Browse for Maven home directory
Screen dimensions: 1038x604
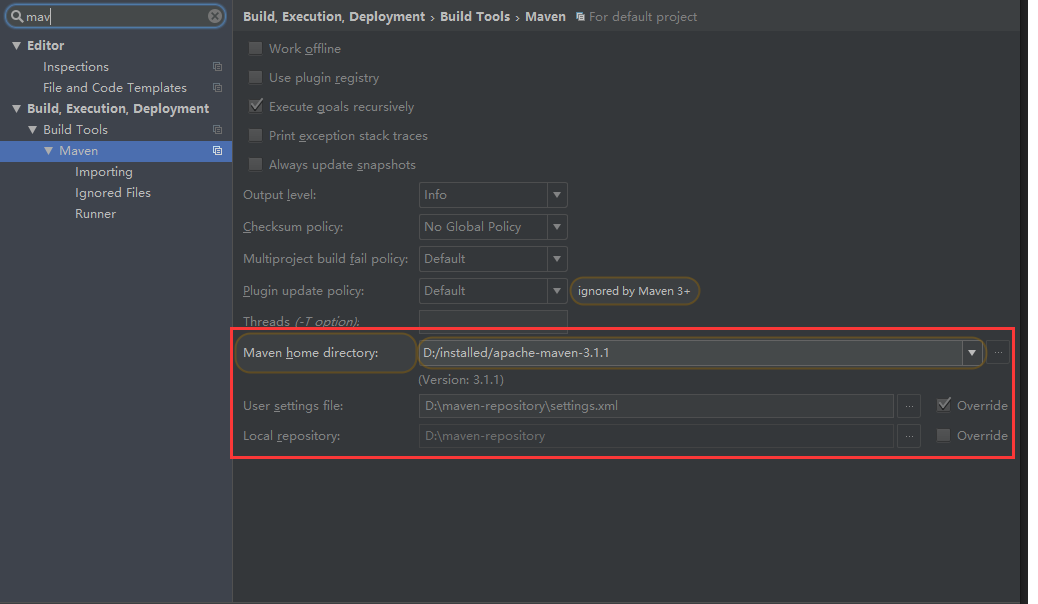pos(998,353)
